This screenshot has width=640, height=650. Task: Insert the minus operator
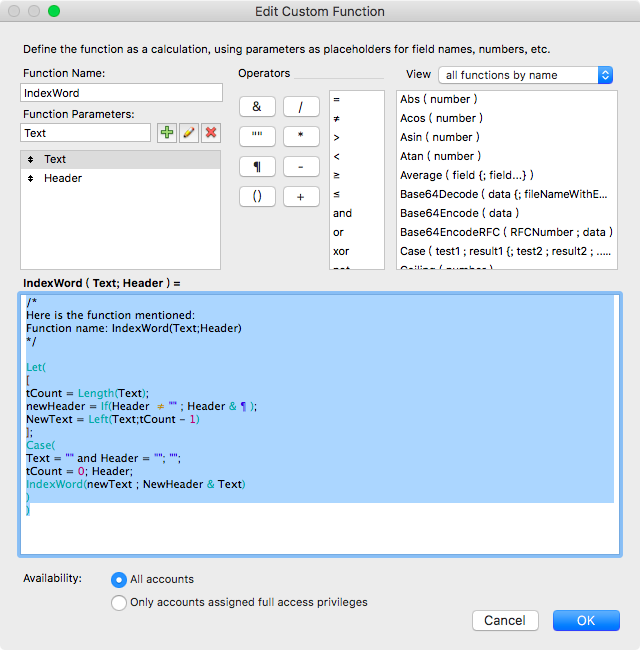pyautogui.click(x=301, y=167)
